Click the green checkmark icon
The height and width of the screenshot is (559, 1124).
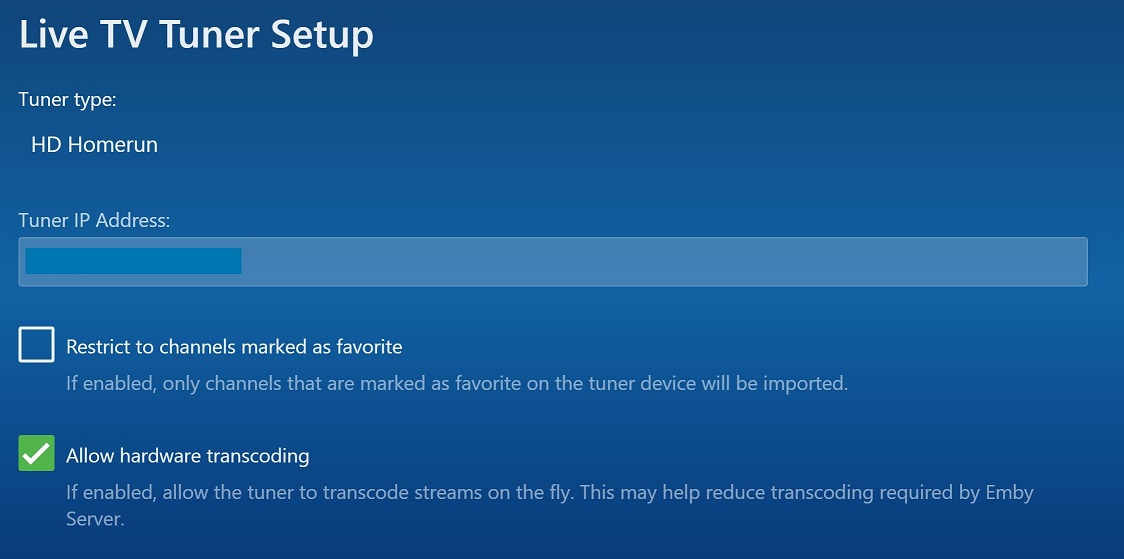(x=36, y=455)
